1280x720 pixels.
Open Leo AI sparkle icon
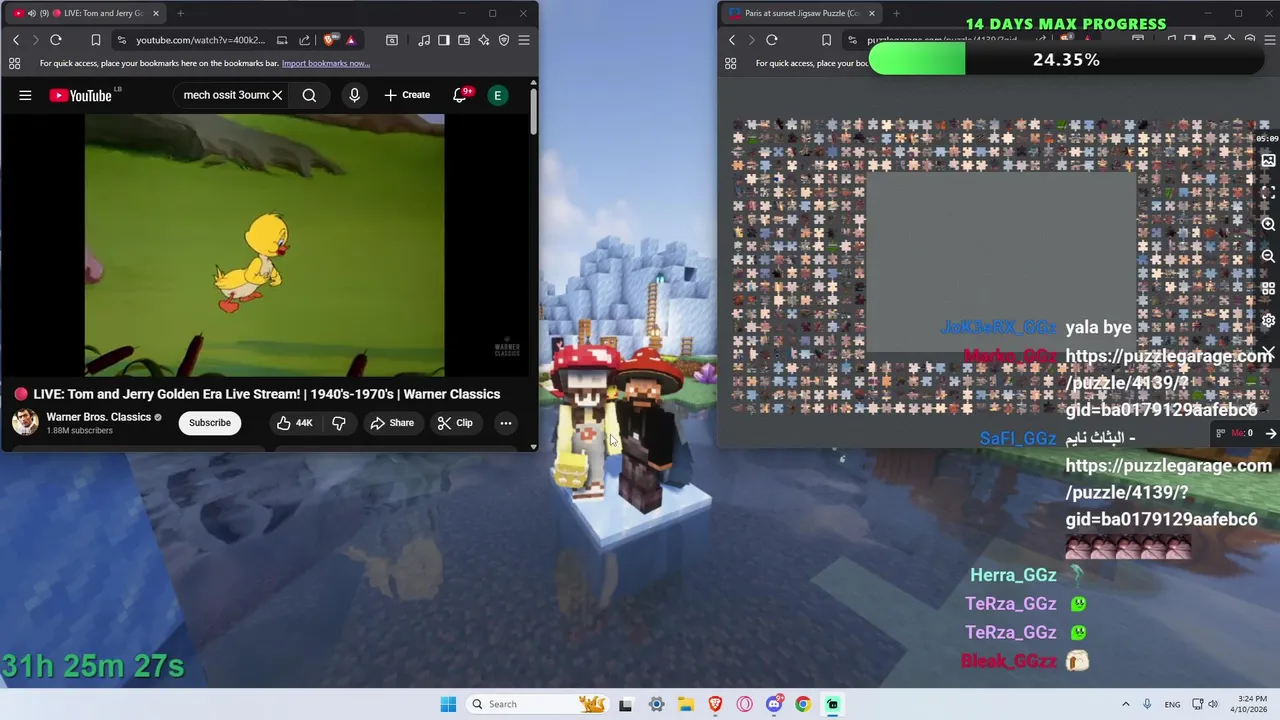[484, 40]
